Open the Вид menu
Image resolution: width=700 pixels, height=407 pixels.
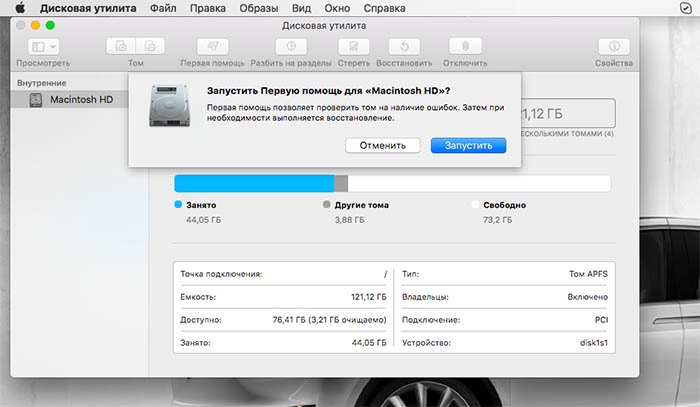point(301,8)
